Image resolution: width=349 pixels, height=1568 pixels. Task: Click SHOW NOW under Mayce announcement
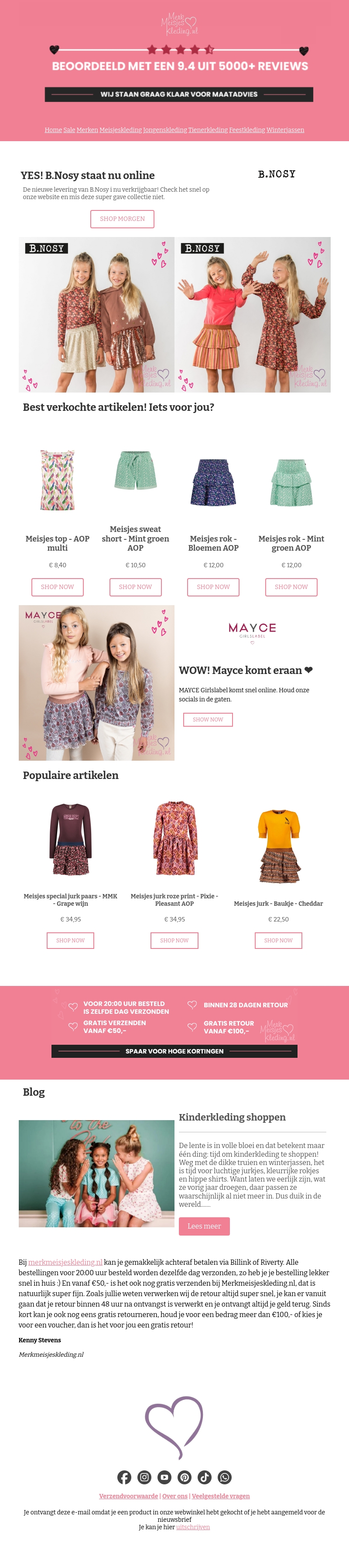(x=208, y=719)
